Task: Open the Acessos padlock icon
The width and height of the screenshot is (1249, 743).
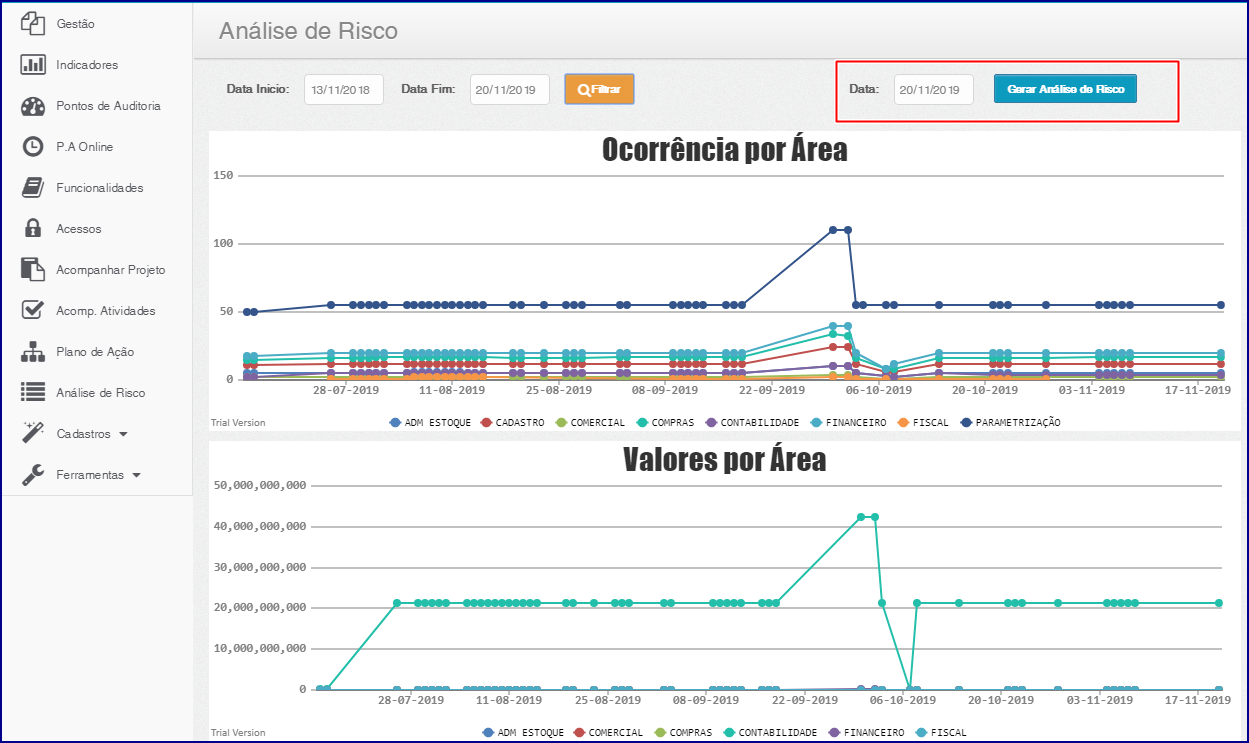Action: [33, 228]
